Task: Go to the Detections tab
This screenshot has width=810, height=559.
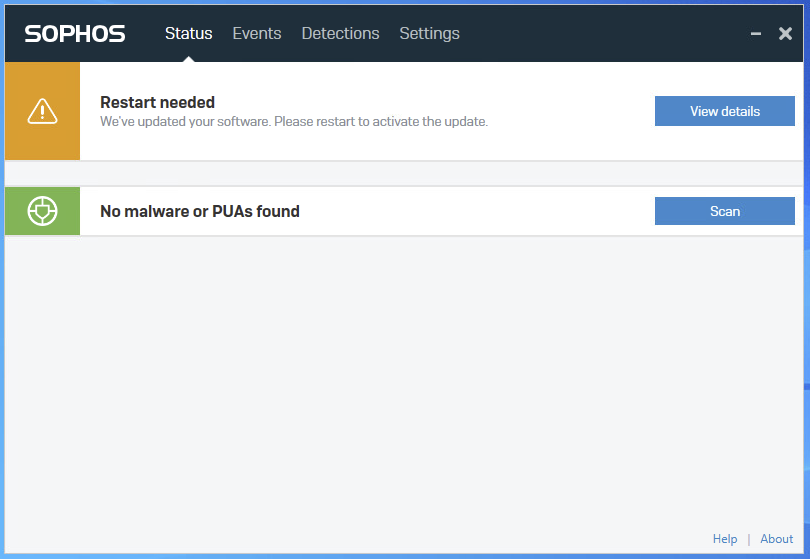Action: pyautogui.click(x=340, y=34)
